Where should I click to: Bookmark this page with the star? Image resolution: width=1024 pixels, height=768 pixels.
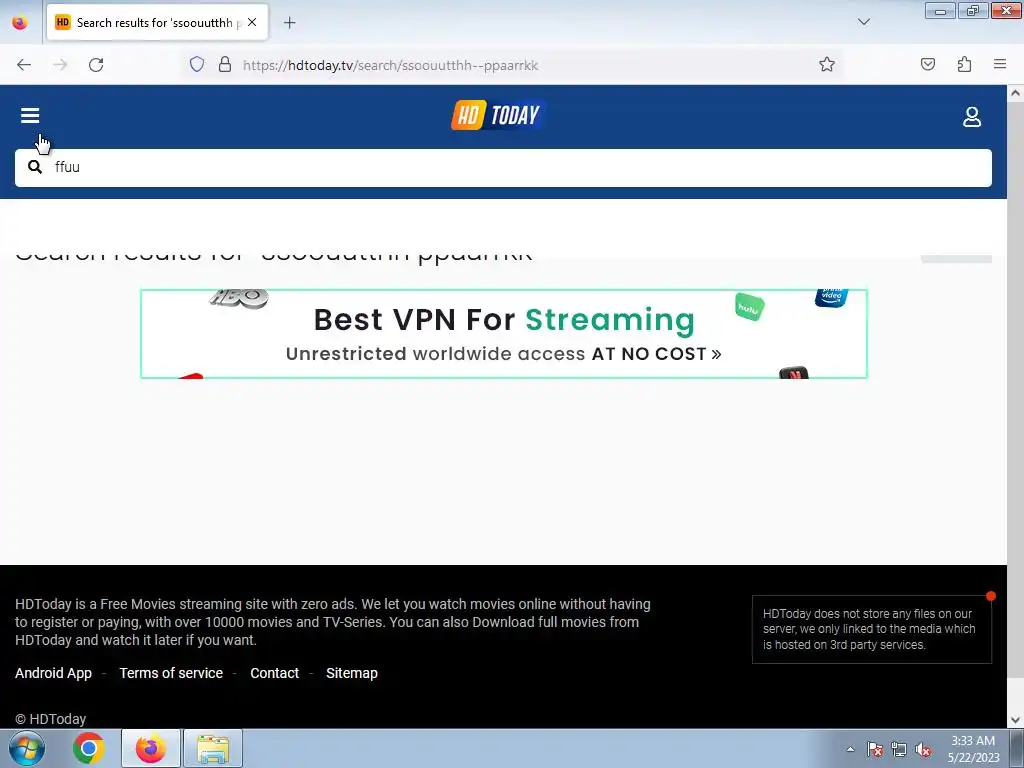[x=827, y=64]
